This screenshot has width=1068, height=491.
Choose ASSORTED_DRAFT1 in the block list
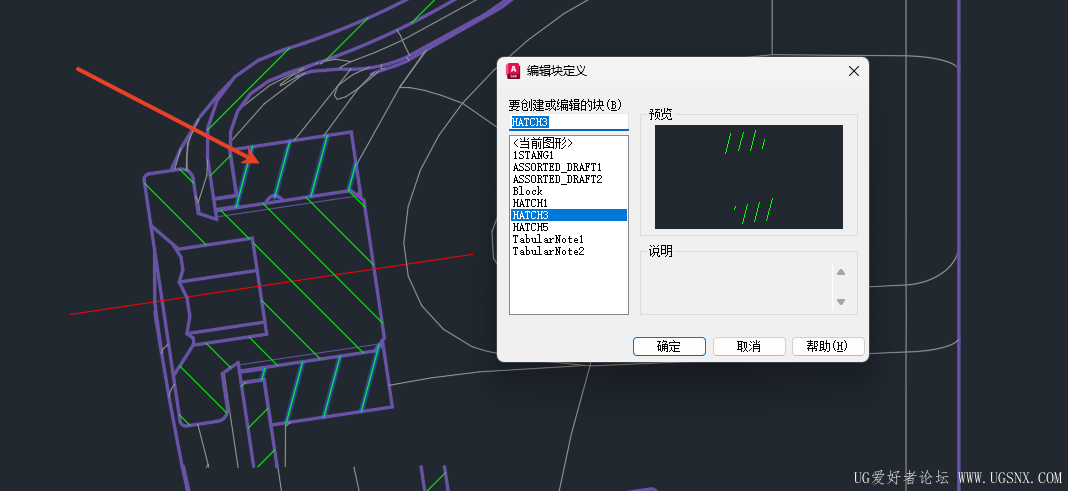coord(557,167)
